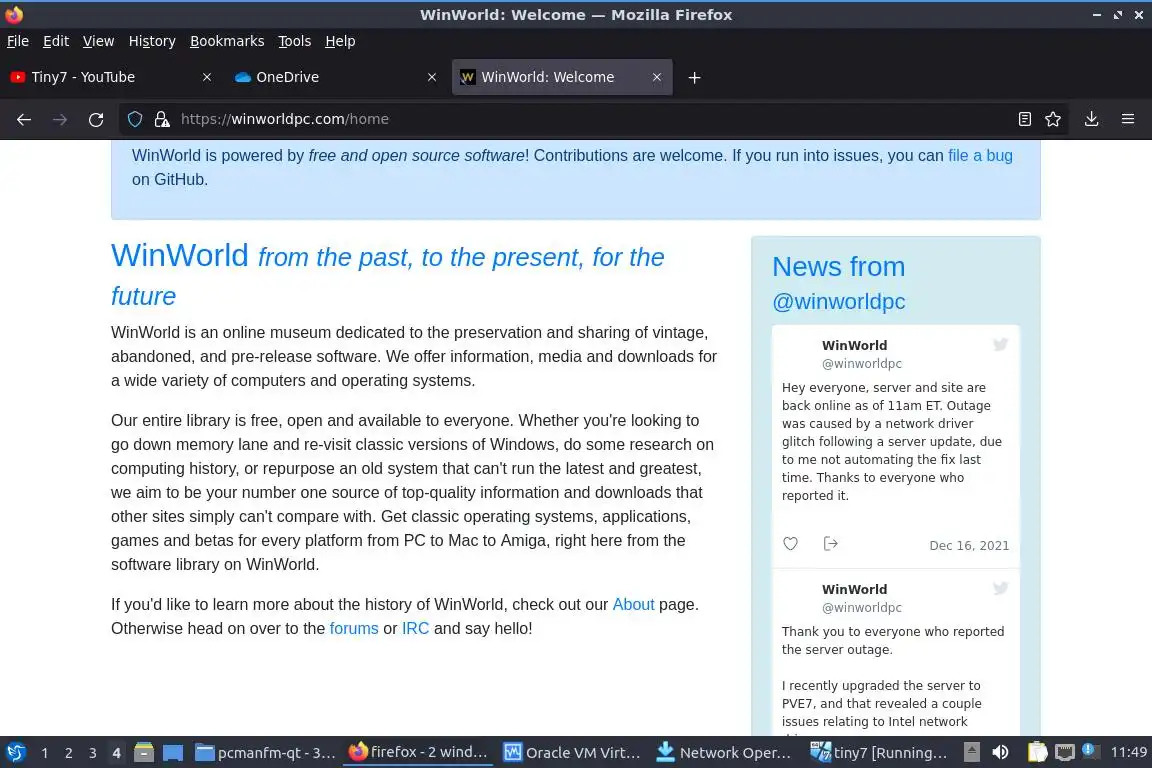Open the taskbar application launcher menu
This screenshot has height=768, width=1152.
click(x=15, y=753)
